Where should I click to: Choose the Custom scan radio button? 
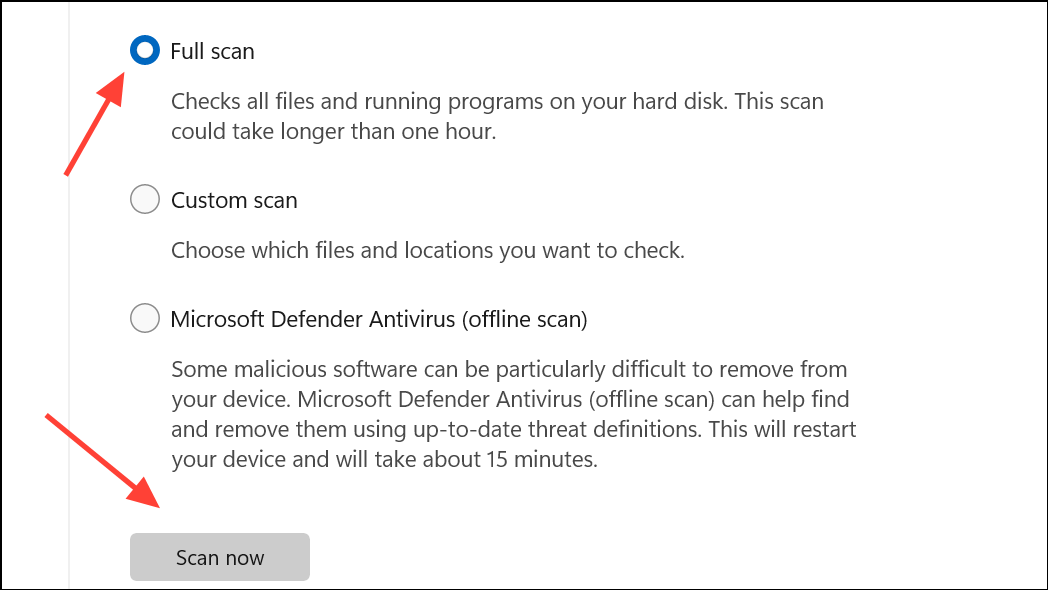[x=144, y=199]
